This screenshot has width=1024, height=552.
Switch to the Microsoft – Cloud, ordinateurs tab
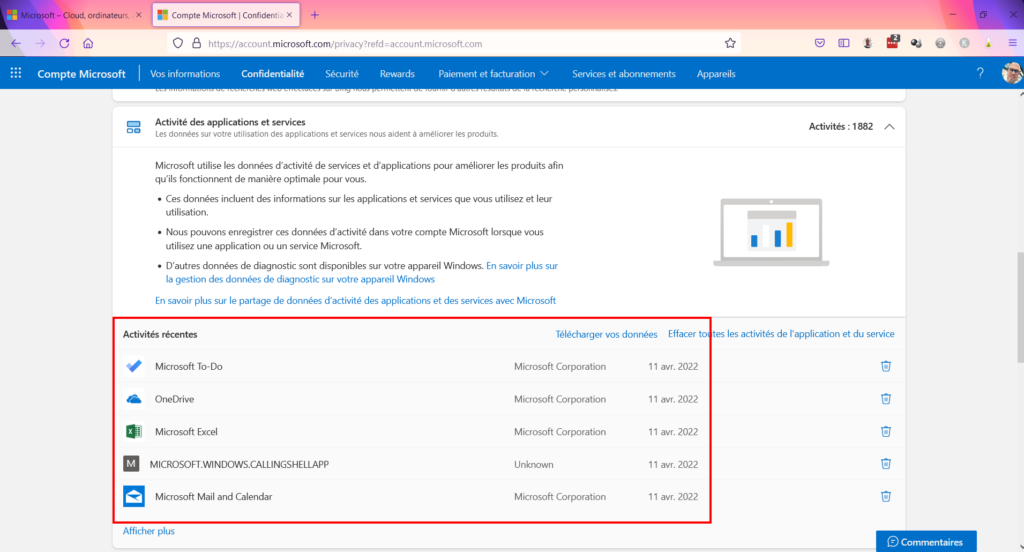pos(74,14)
